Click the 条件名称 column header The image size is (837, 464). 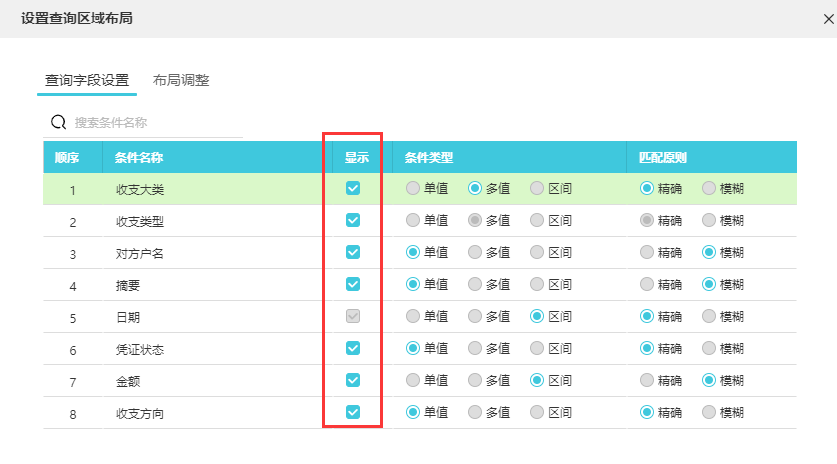(139, 157)
